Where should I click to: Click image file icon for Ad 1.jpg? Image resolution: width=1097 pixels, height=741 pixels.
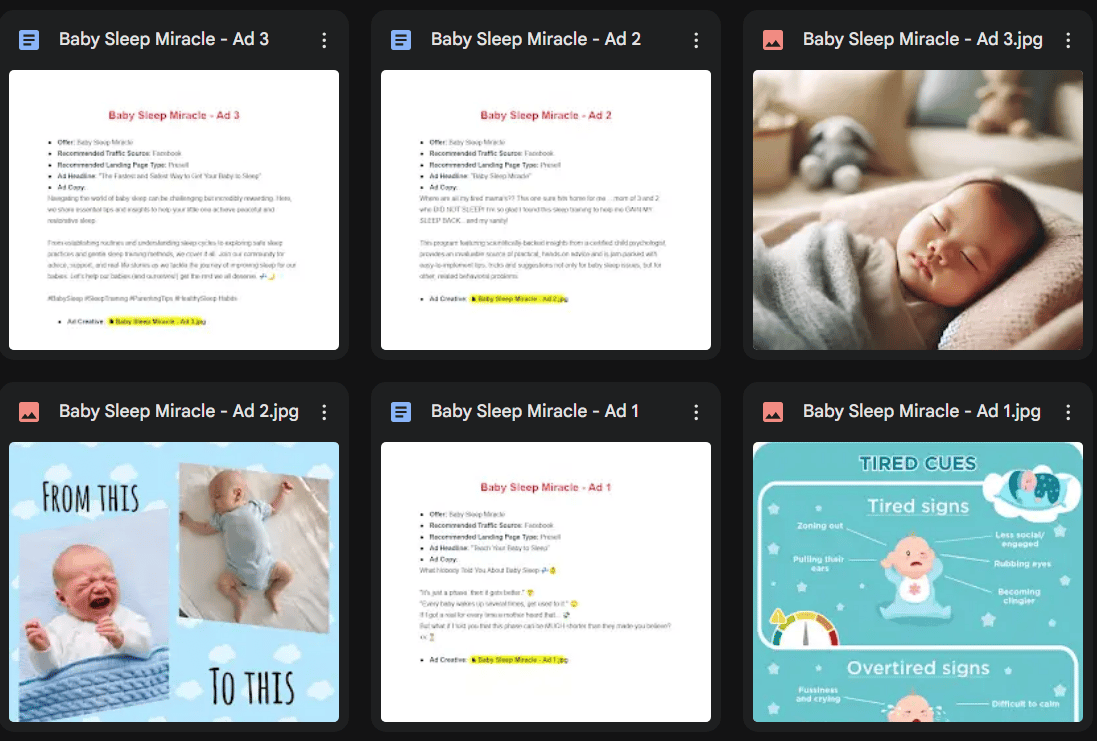point(773,412)
